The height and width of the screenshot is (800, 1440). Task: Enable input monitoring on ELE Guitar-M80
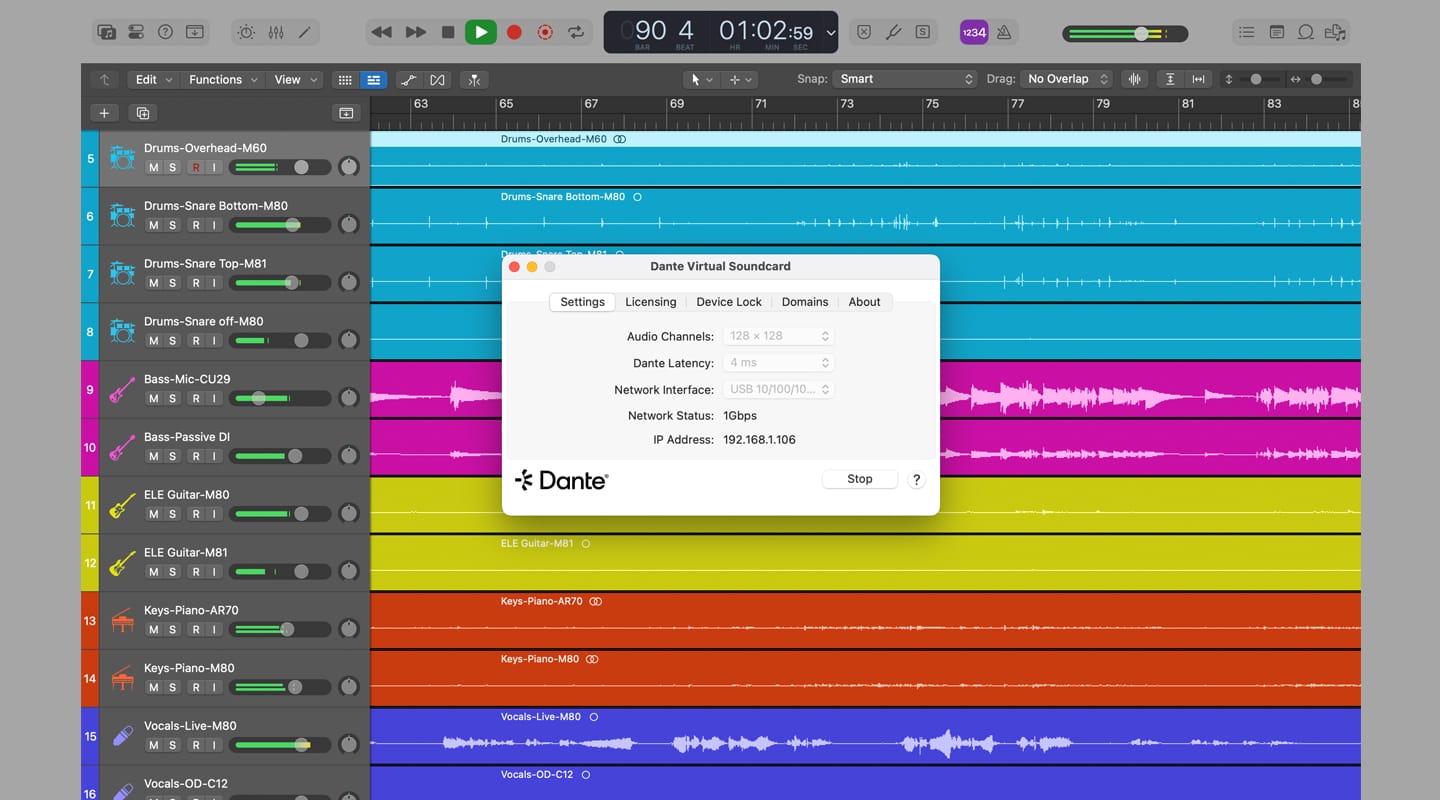[x=213, y=514]
